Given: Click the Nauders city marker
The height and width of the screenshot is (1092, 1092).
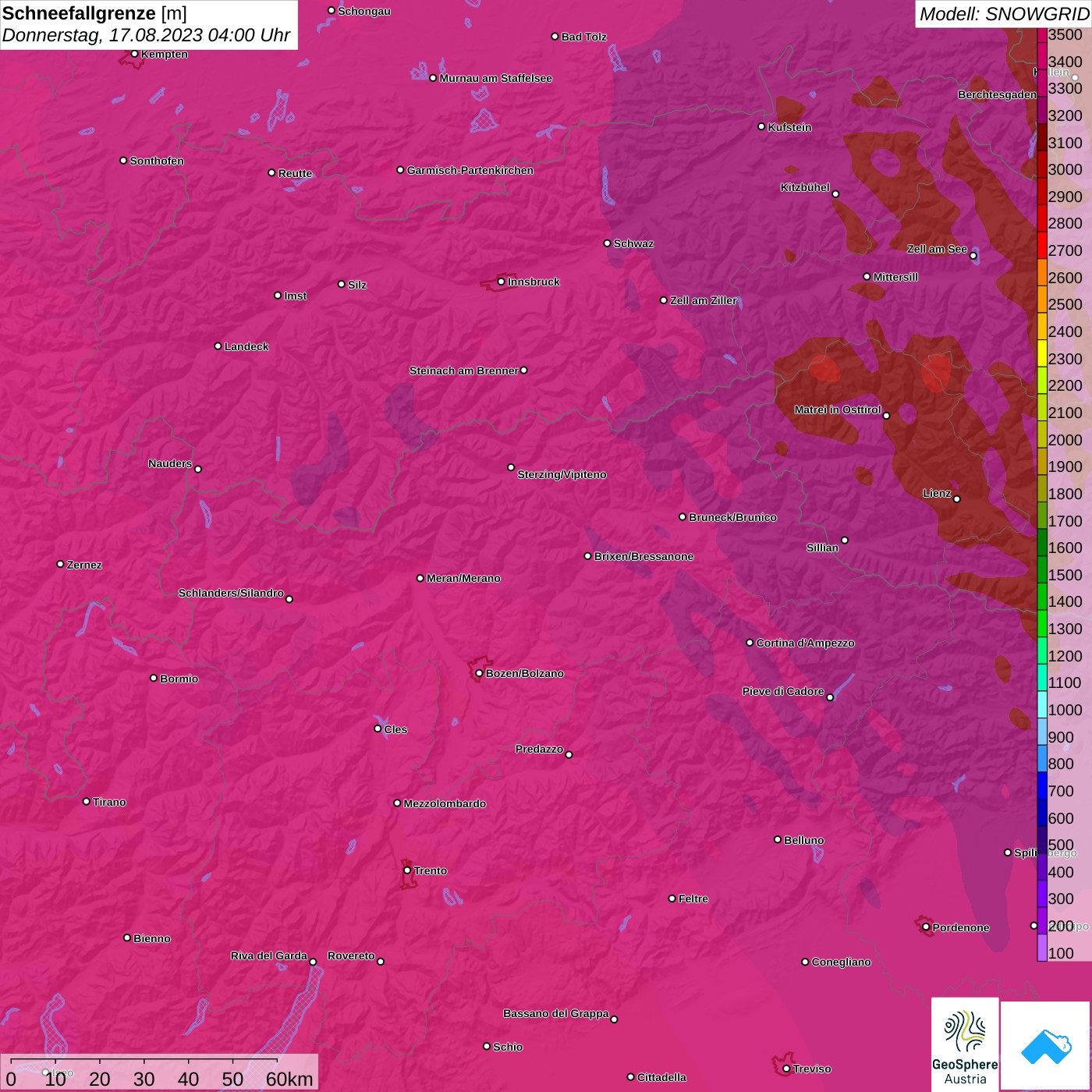Looking at the screenshot, I should 198,469.
